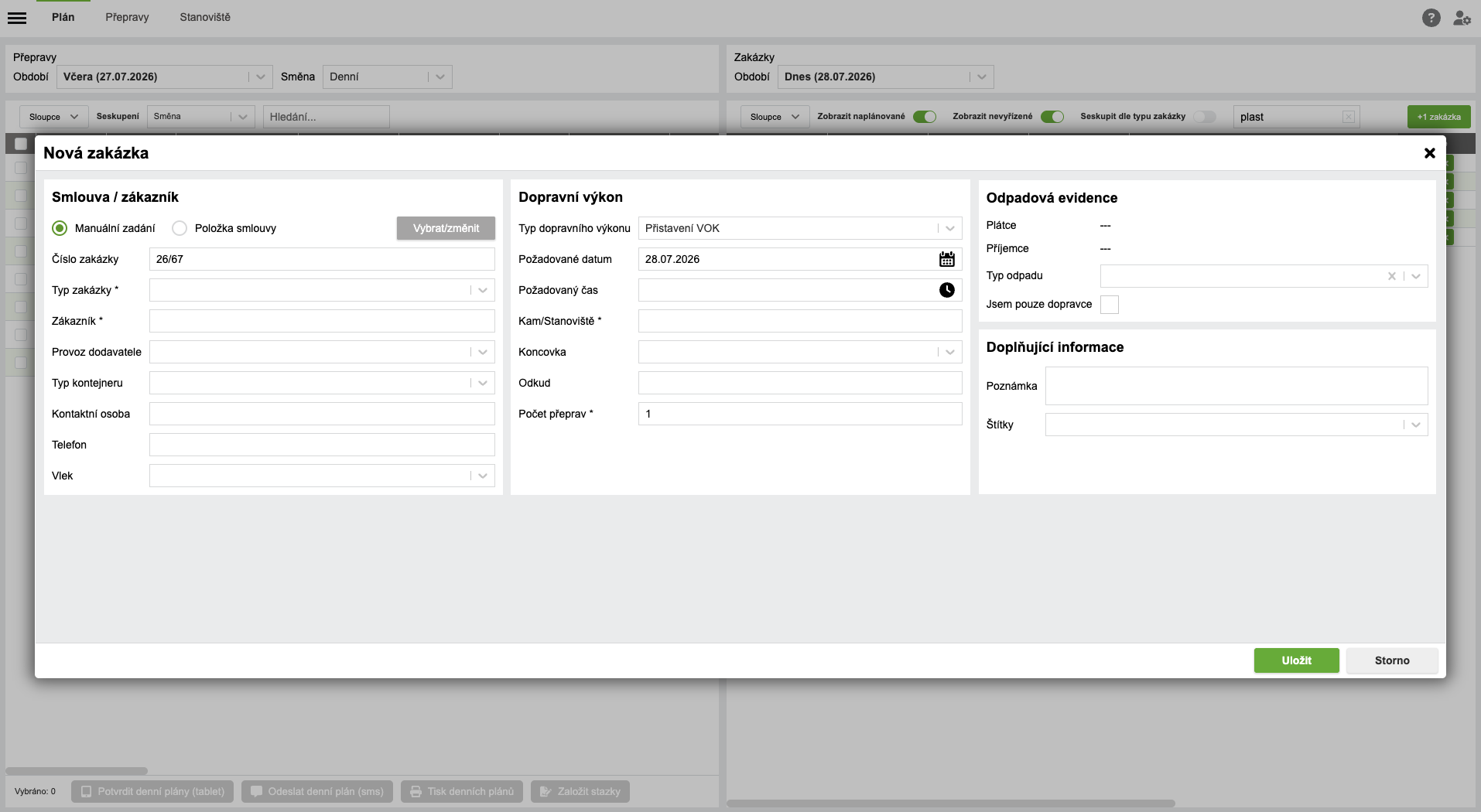
Task: Open the clock picker for Požadovaný čas
Action: point(946,290)
